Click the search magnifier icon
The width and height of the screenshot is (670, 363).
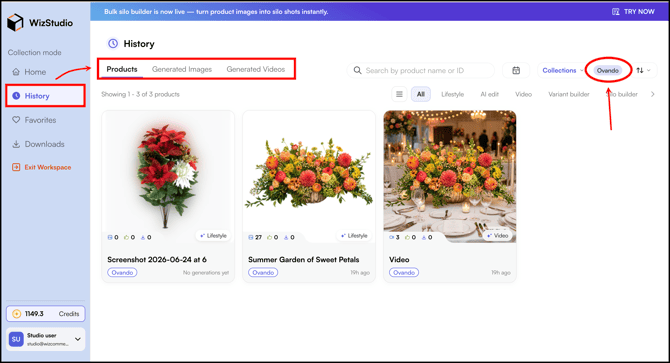point(357,70)
